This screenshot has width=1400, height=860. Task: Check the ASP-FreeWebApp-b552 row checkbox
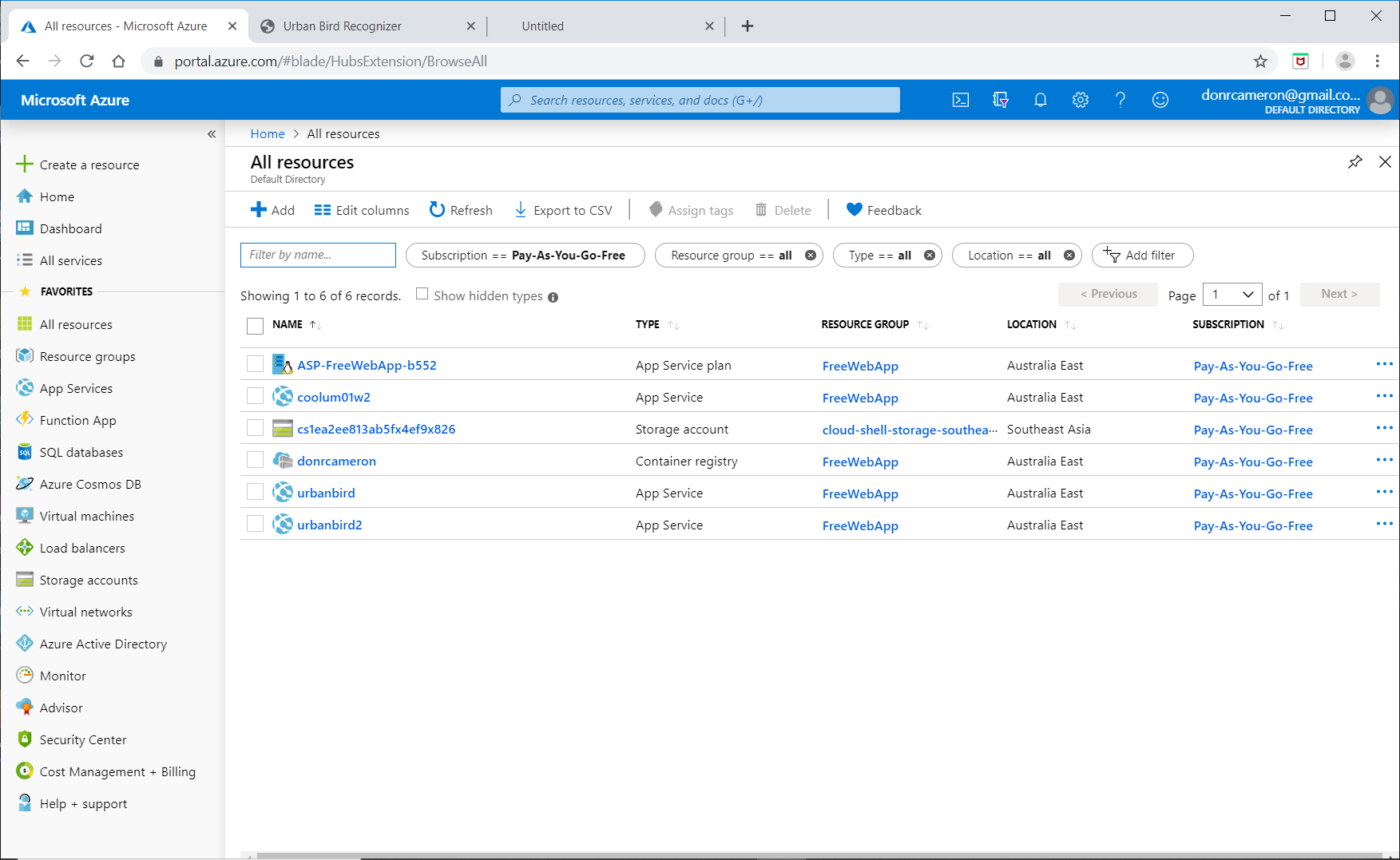[x=255, y=364]
